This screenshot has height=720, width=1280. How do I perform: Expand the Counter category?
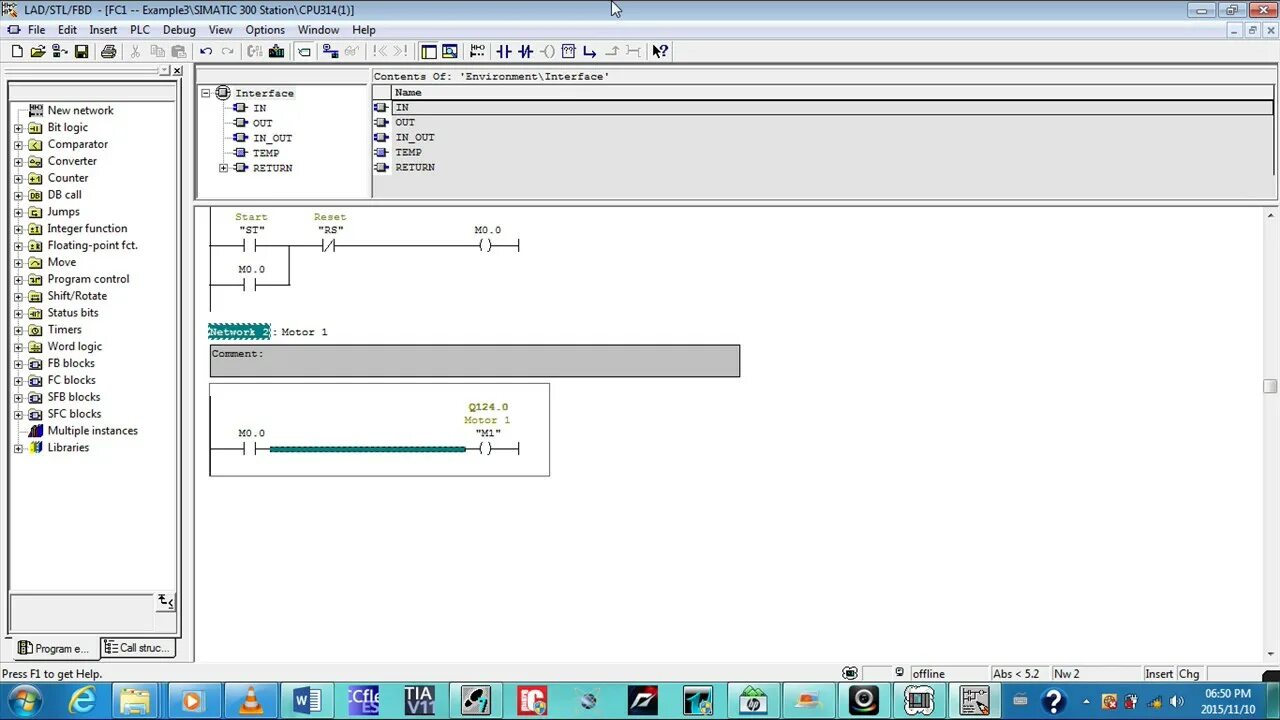click(18, 178)
